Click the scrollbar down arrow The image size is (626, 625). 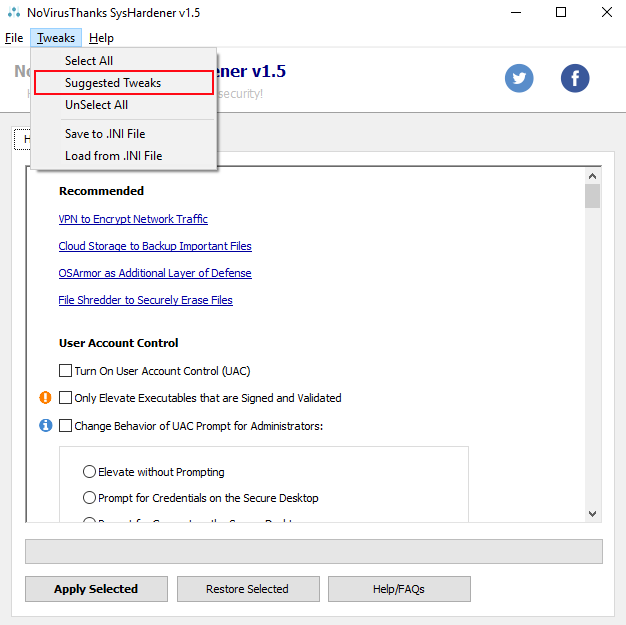point(592,514)
